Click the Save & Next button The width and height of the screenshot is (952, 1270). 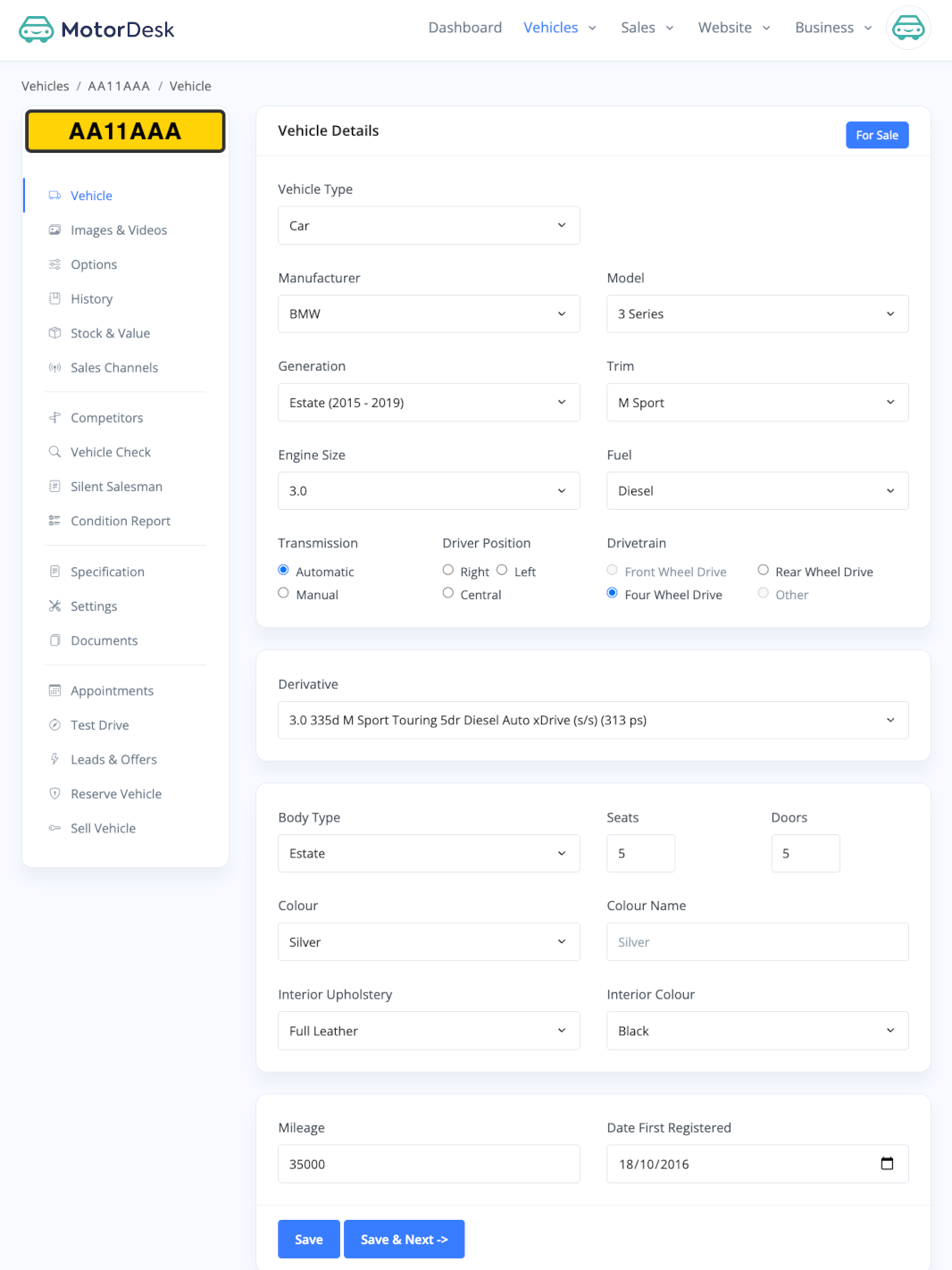click(404, 1239)
